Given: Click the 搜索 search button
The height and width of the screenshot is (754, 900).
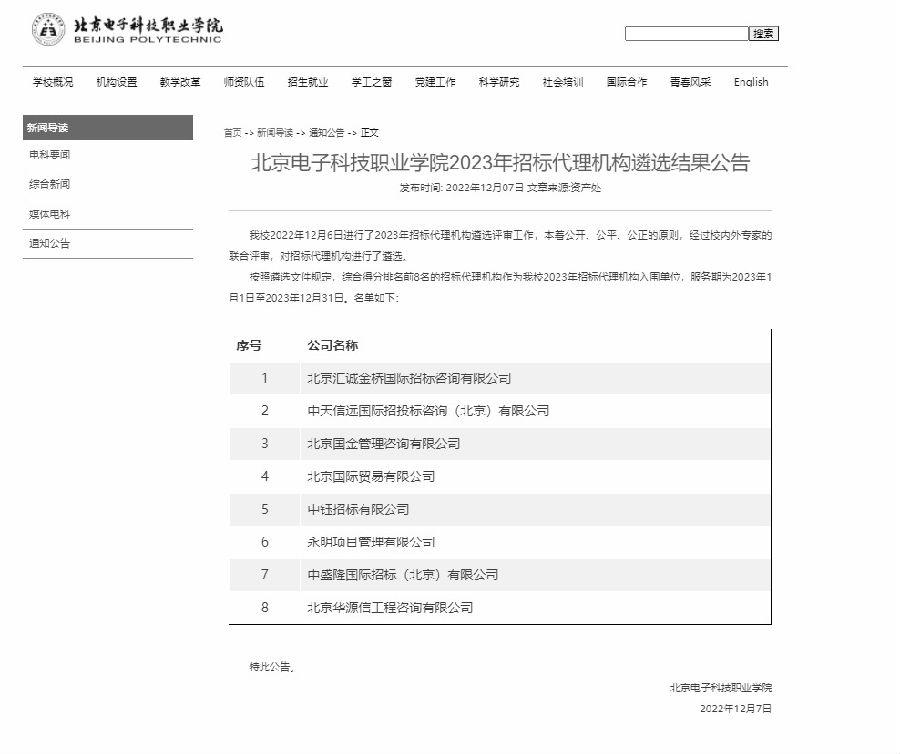Looking at the screenshot, I should pos(763,33).
